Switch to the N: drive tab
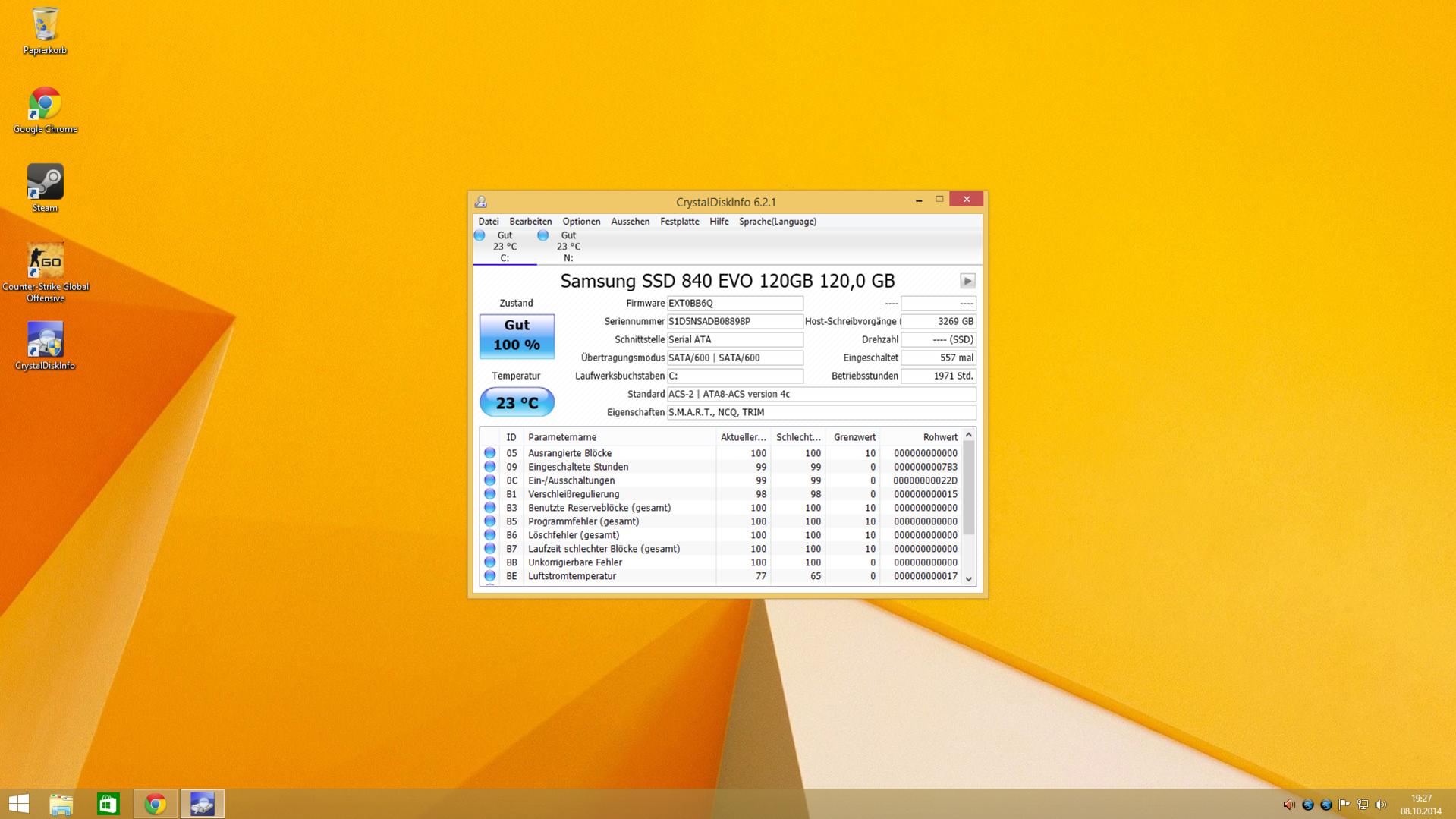The image size is (1456, 819). (568, 247)
